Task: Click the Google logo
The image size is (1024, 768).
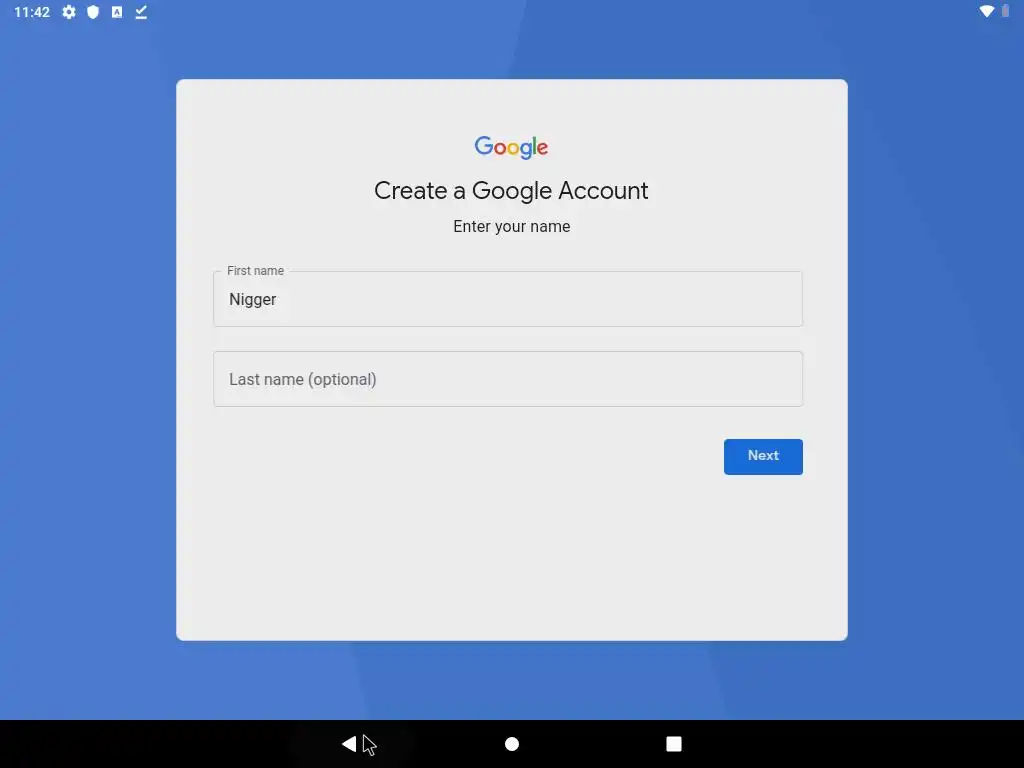Action: 511,147
